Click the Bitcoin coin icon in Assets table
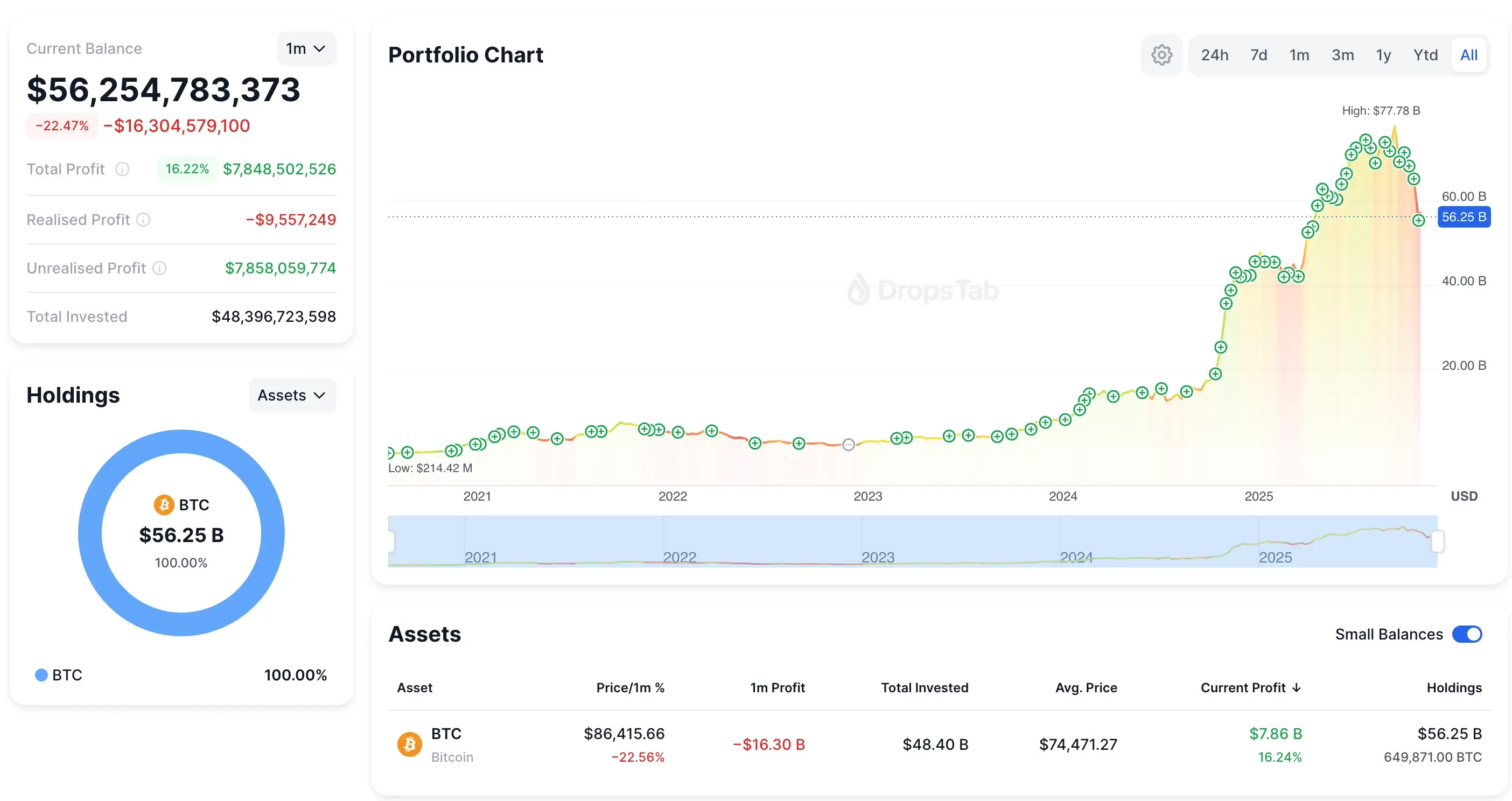This screenshot has height=801, width=1512. coord(409,743)
